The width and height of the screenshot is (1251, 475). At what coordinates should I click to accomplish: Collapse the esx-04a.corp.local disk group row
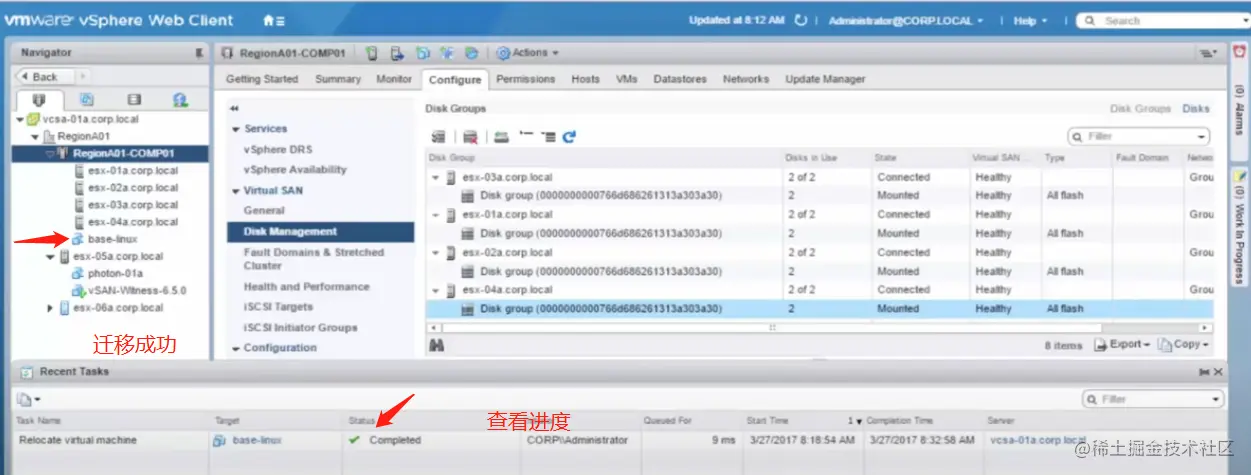[x=435, y=290]
